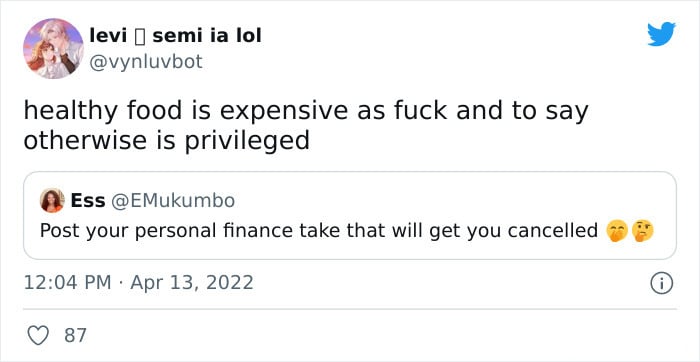This screenshot has width=700, height=362.
Task: Click the @vynluvbot handle
Action: pos(146,62)
